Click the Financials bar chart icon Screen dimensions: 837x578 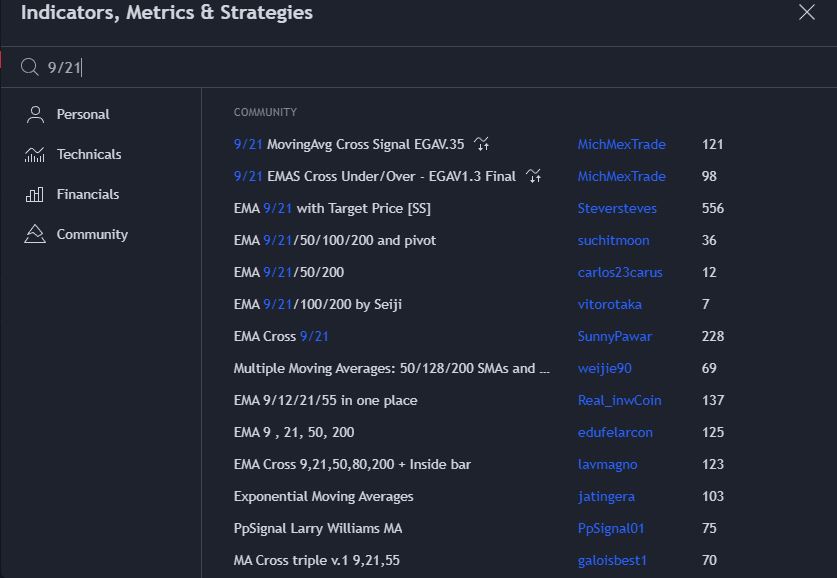pos(35,194)
